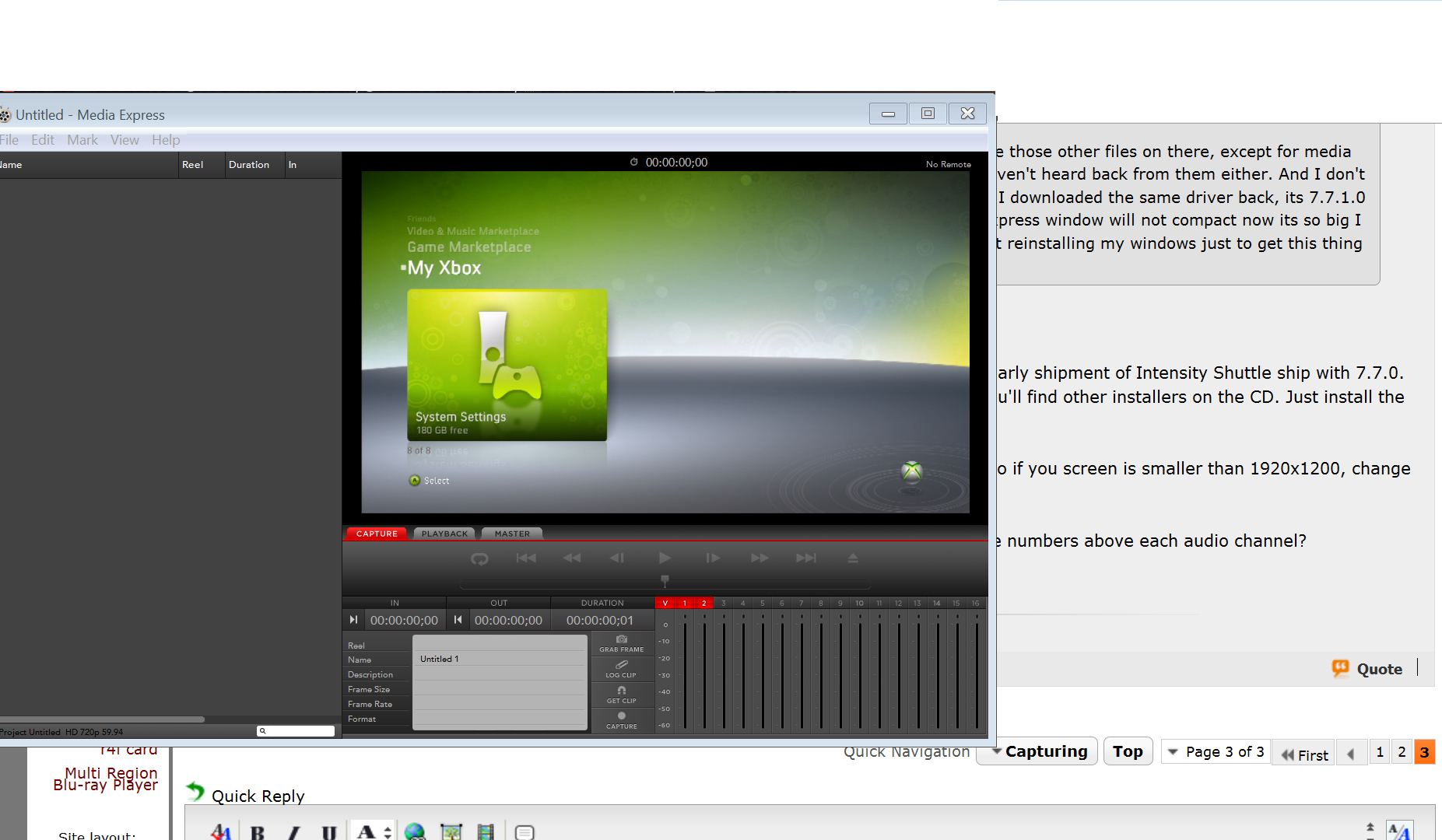Click the Quick Reply arrow icon
This screenshot has width=1442, height=840.
coord(195,792)
